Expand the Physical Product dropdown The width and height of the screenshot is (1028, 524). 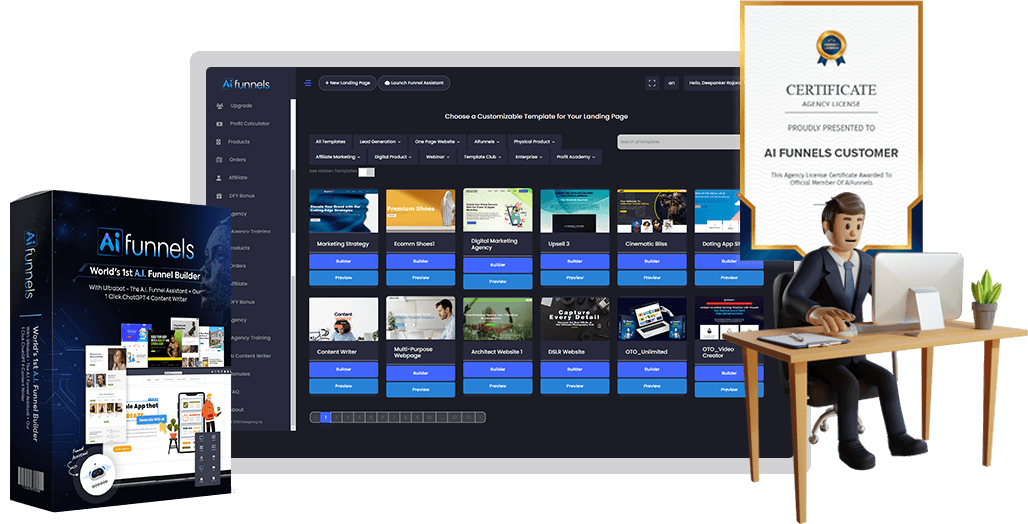(x=534, y=142)
